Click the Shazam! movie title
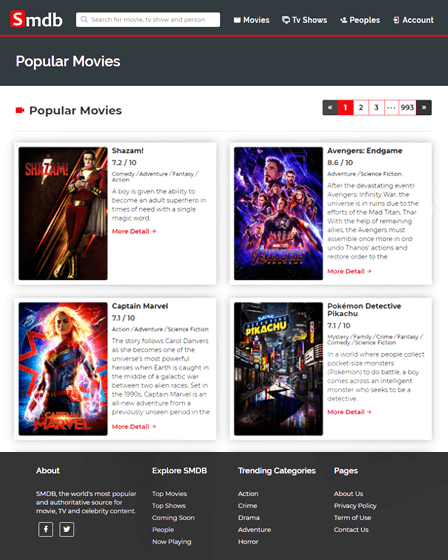Image resolution: width=448 pixels, height=560 pixels. point(128,151)
